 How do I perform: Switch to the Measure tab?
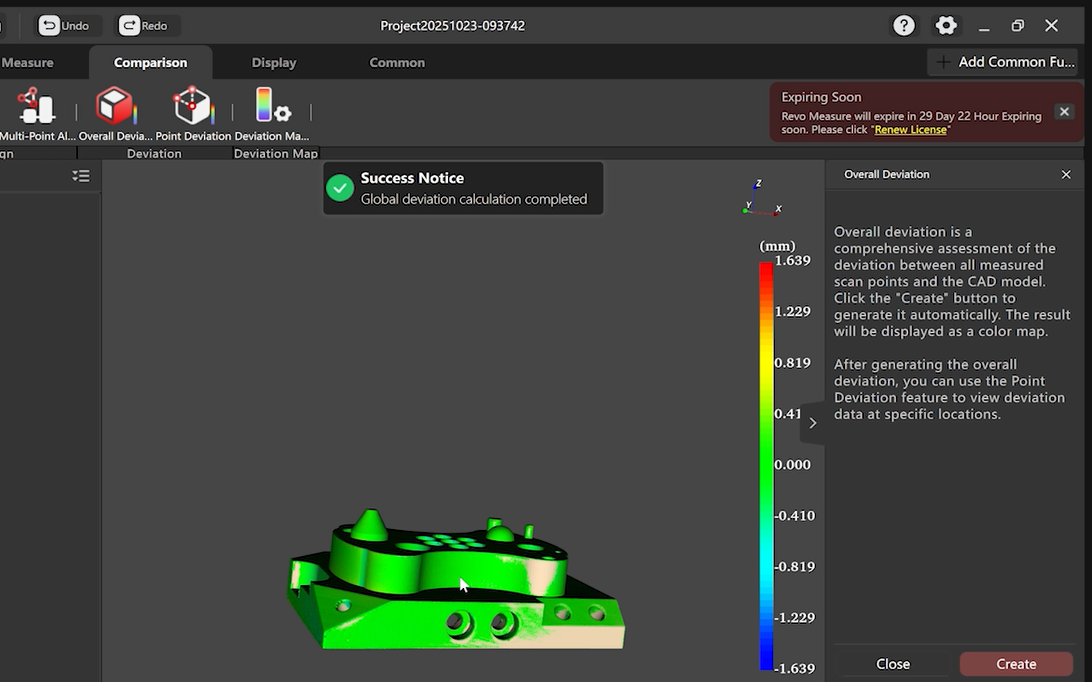(x=28, y=62)
